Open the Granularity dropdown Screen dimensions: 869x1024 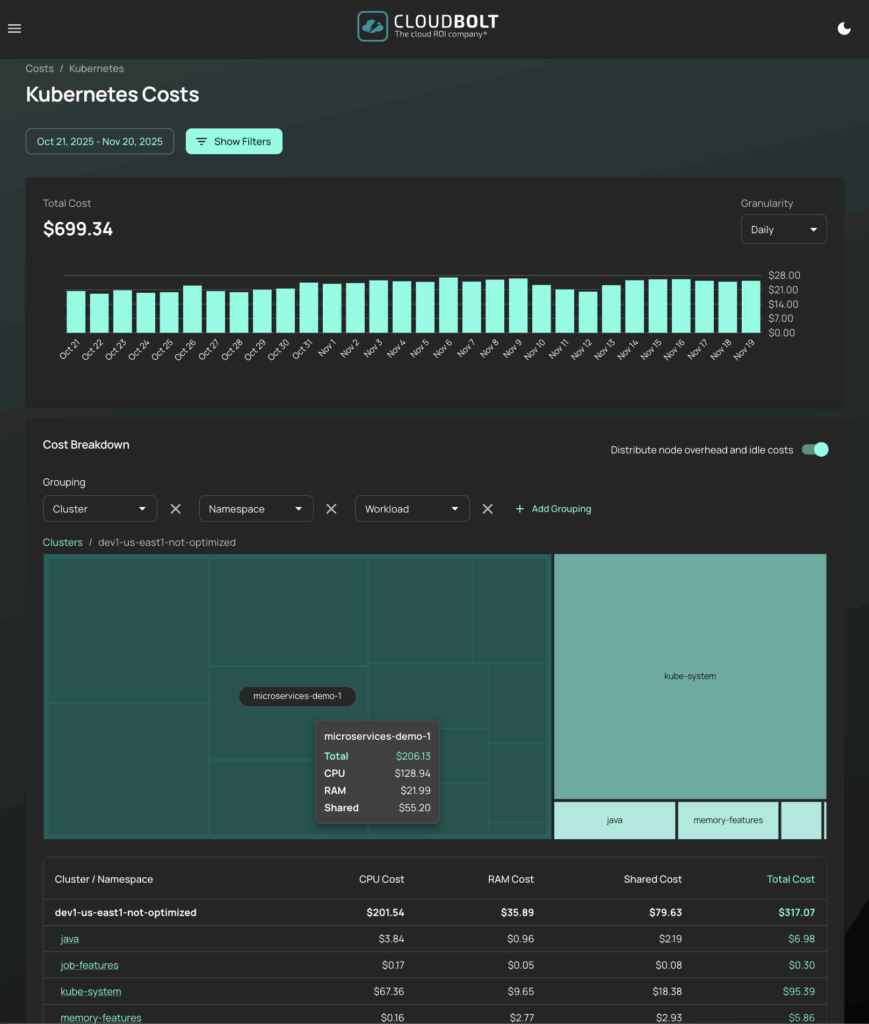click(x=783, y=229)
